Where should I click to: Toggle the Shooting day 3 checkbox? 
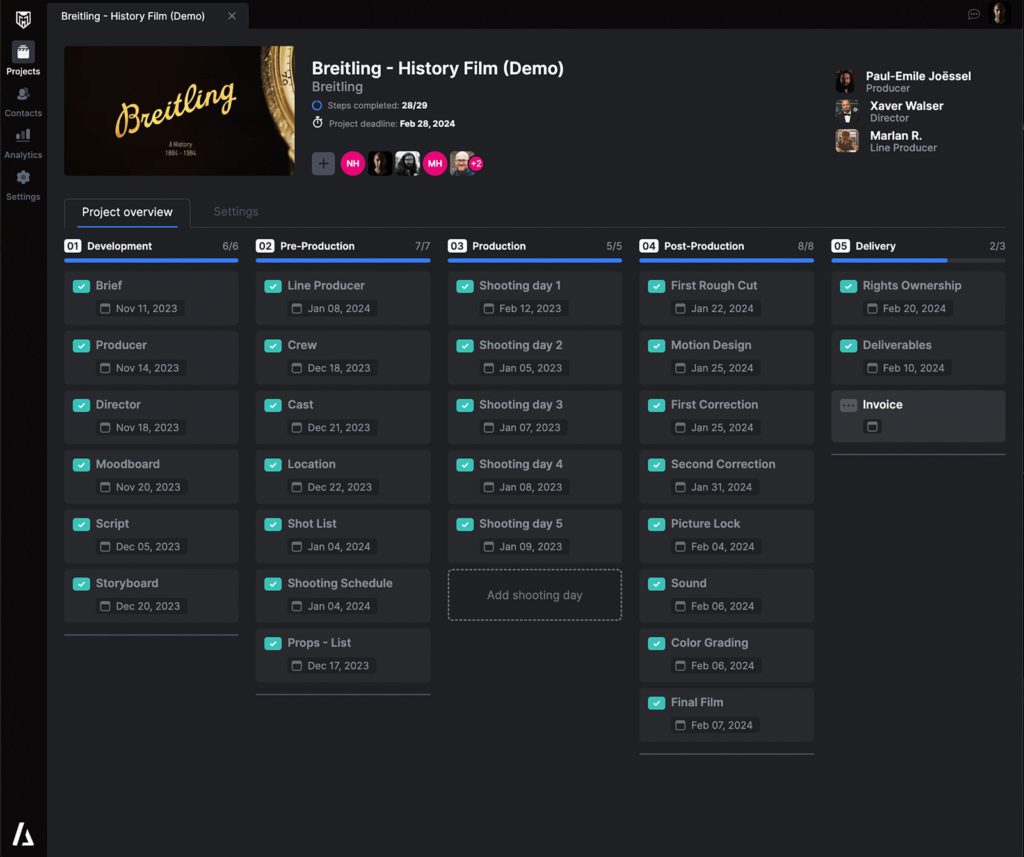coord(464,405)
